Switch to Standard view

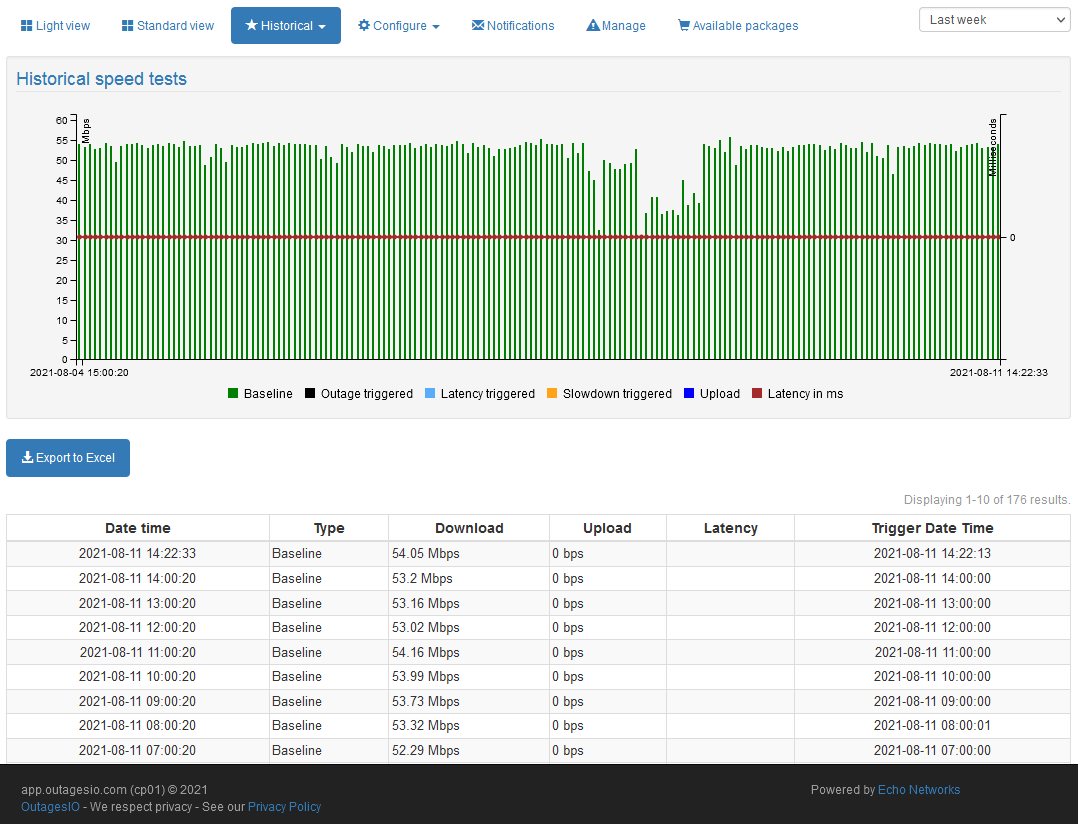click(168, 25)
